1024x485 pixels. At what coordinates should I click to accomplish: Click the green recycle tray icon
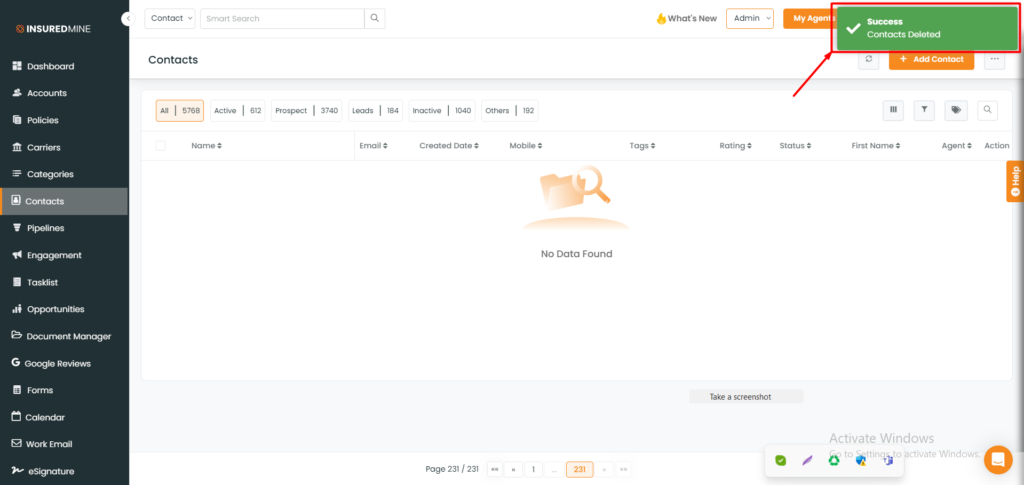tap(834, 460)
